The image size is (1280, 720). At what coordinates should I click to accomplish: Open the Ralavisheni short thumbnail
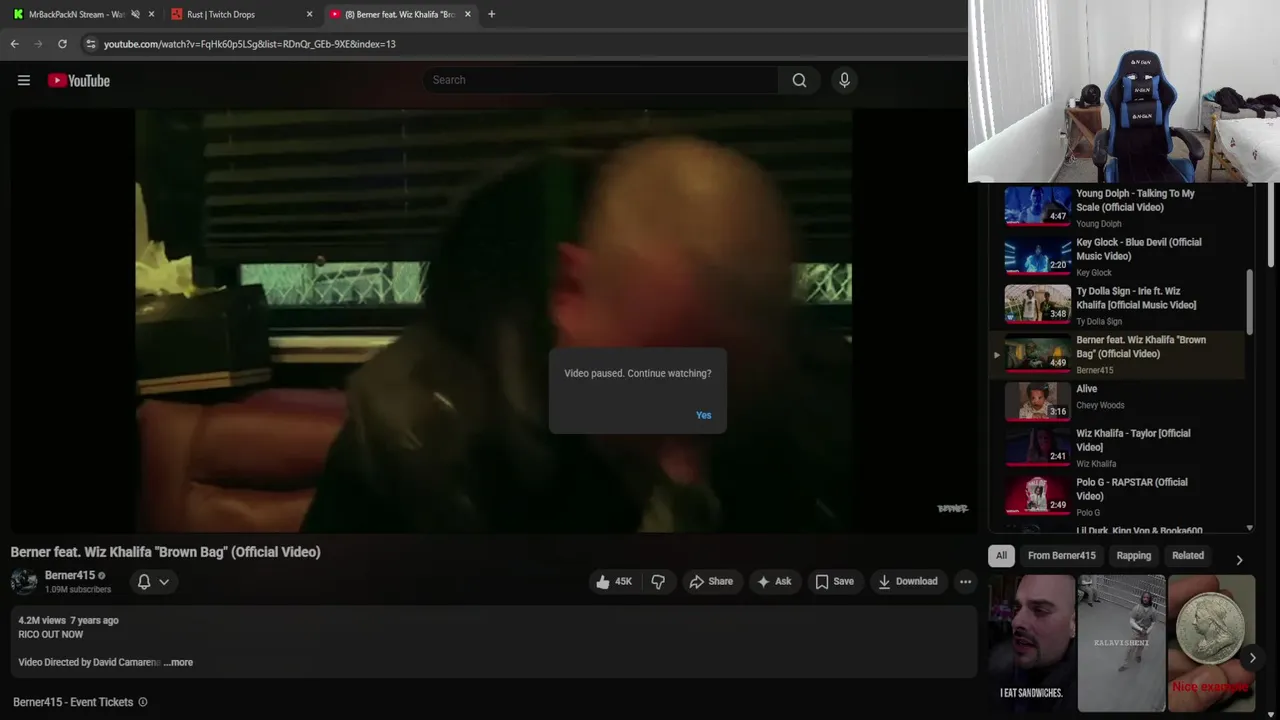pyautogui.click(x=1121, y=643)
